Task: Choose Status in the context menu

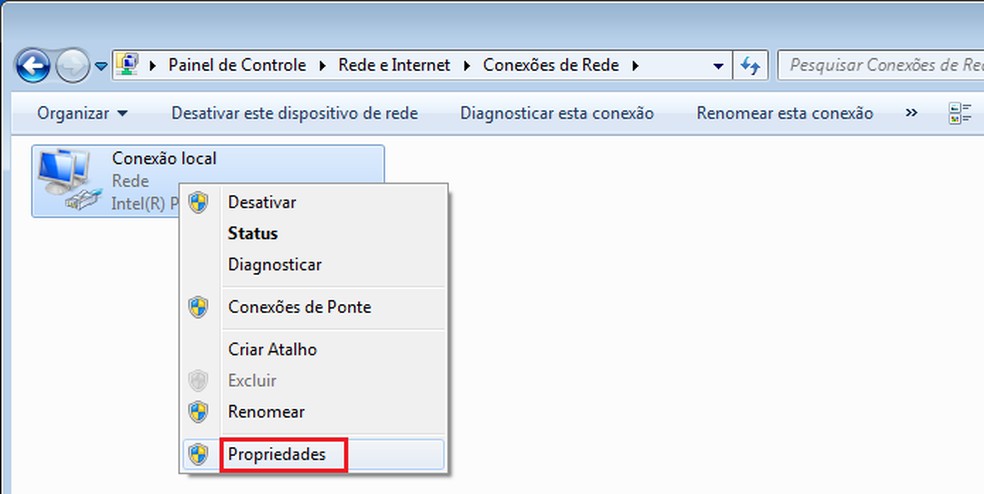Action: point(253,233)
